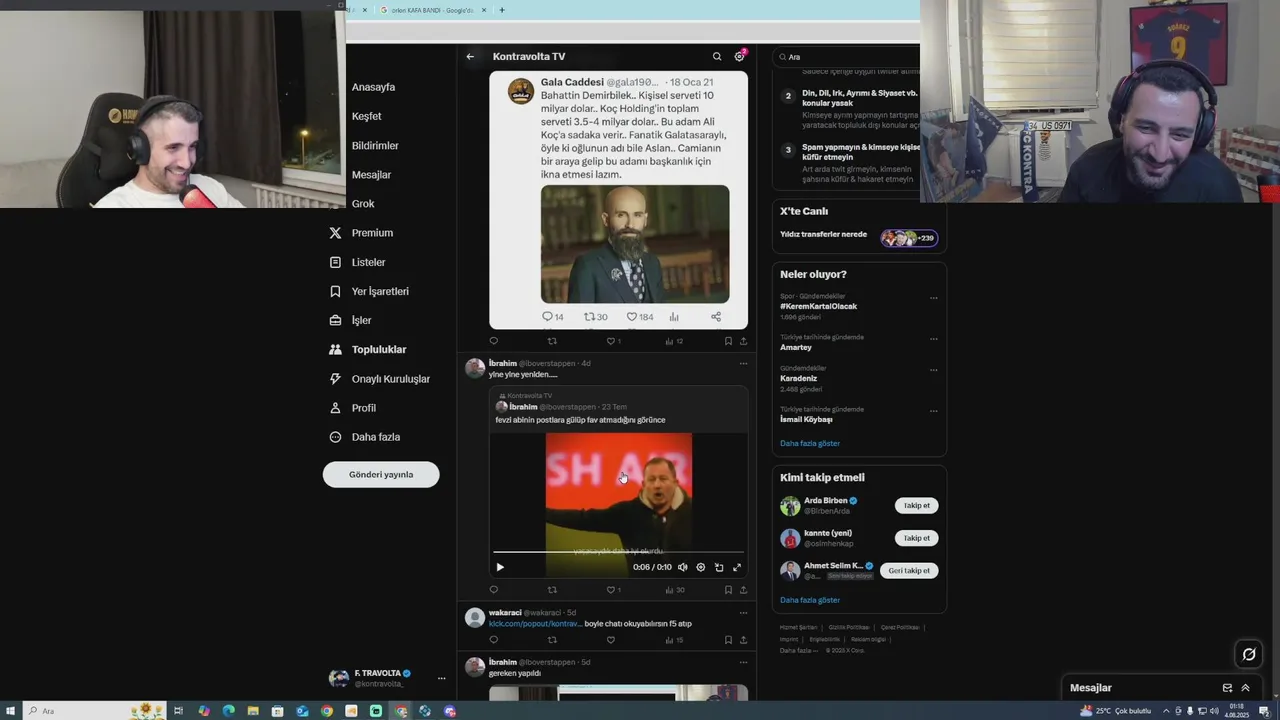Screen dimensions: 1280x720
Task: Bookmark wakaraci's post
Action: (728, 640)
